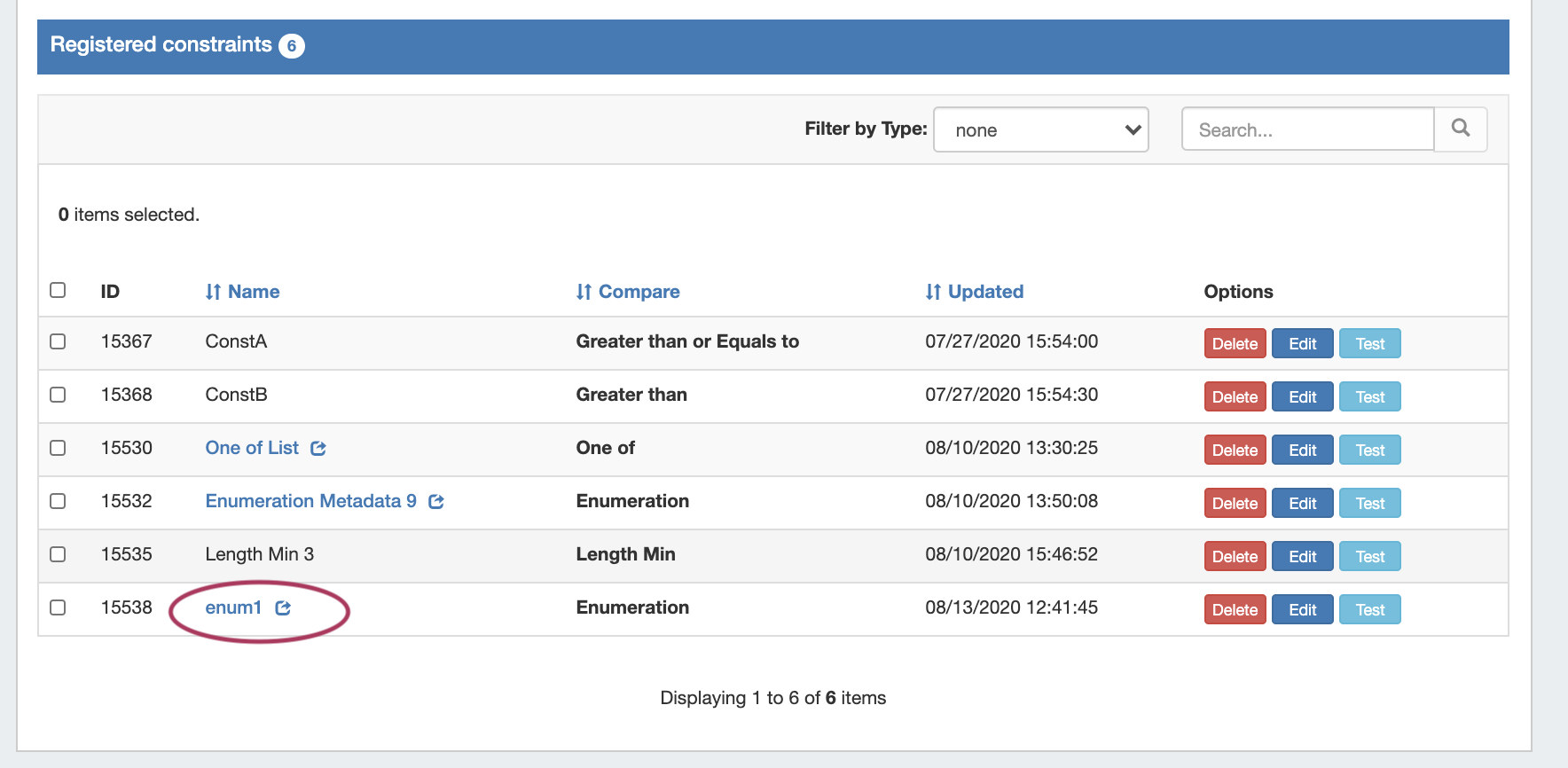
Task: Tick the checkbox for constraint 15538
Action: tap(58, 607)
